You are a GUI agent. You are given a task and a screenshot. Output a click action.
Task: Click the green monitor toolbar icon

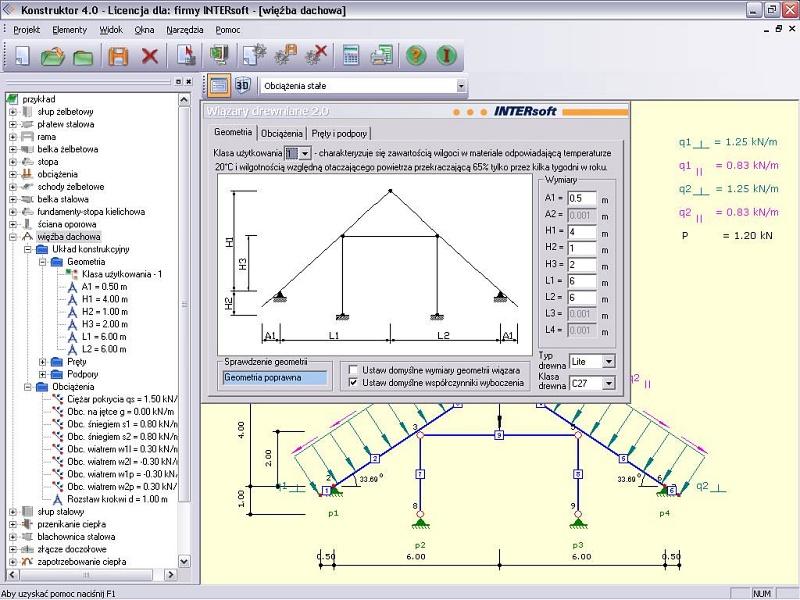point(220,55)
